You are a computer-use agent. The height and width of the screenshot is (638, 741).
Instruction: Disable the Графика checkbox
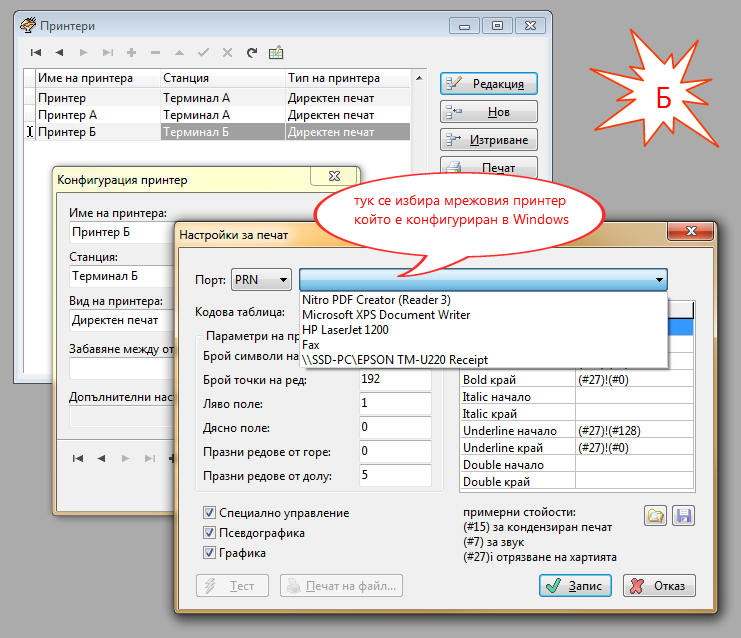click(x=209, y=552)
